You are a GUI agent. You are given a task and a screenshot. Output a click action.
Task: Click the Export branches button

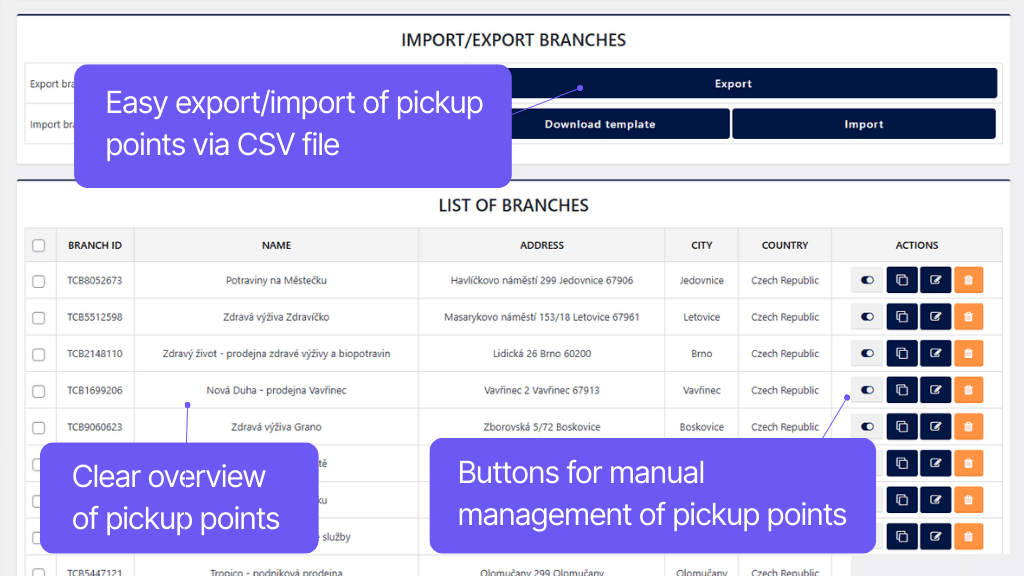733,84
